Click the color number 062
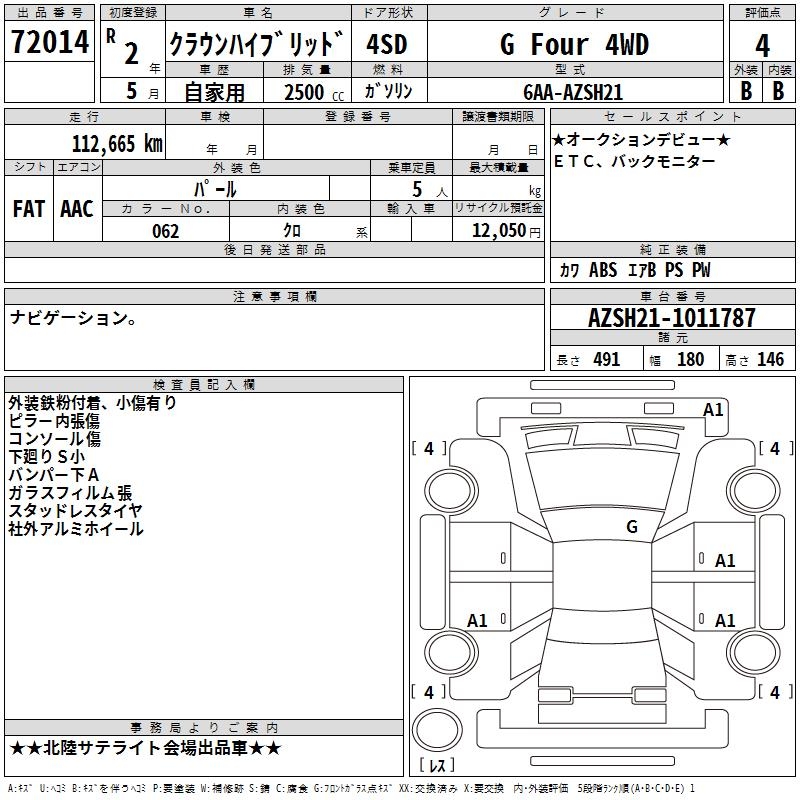 tap(166, 231)
